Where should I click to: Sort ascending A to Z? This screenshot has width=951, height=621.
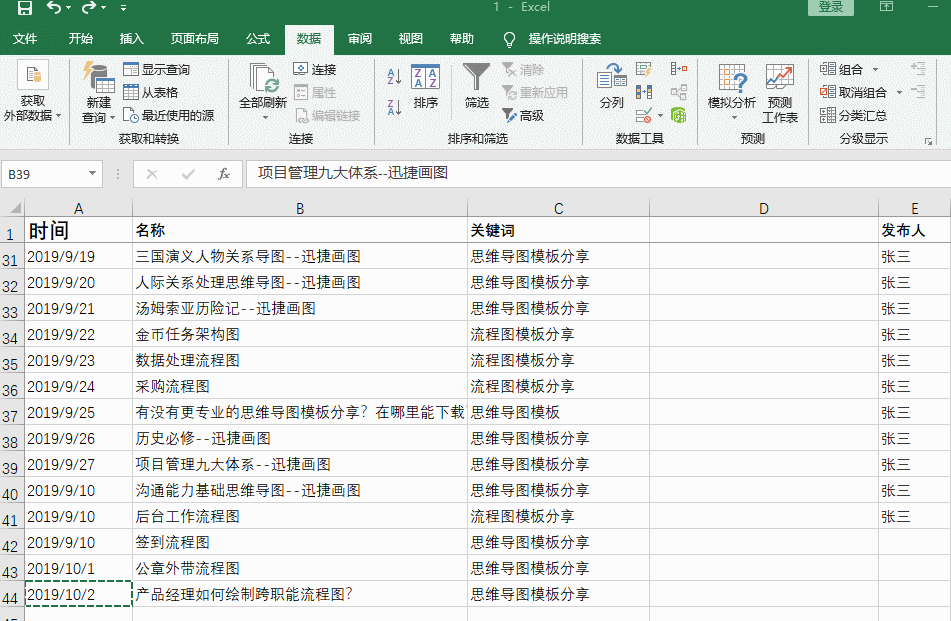394,76
